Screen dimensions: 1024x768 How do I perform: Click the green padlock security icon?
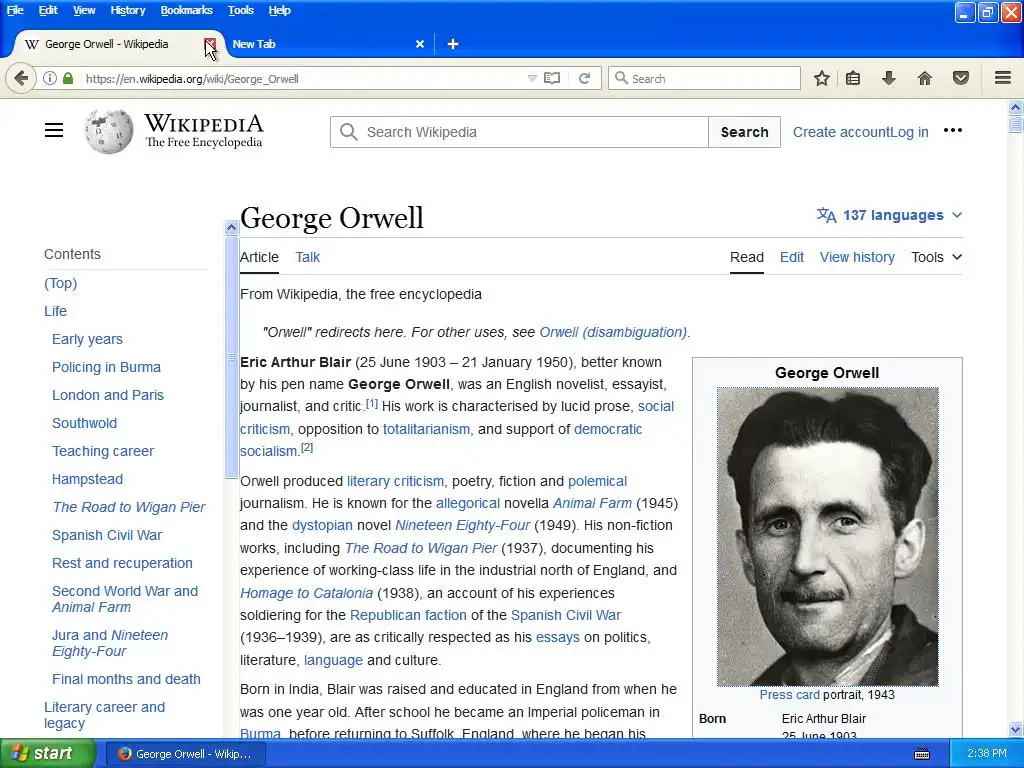tap(68, 78)
